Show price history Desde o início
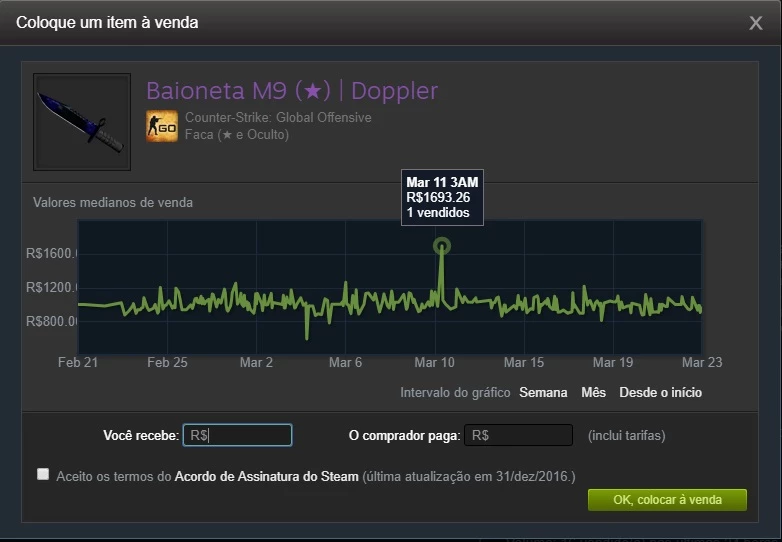Viewport: 782px width, 542px height. tap(660, 393)
